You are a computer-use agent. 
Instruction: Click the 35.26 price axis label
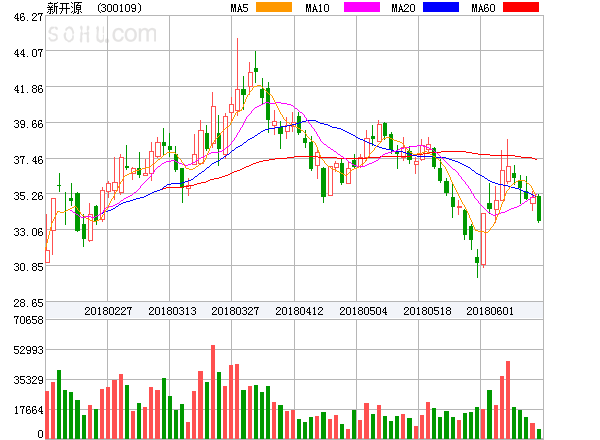(x=28, y=196)
